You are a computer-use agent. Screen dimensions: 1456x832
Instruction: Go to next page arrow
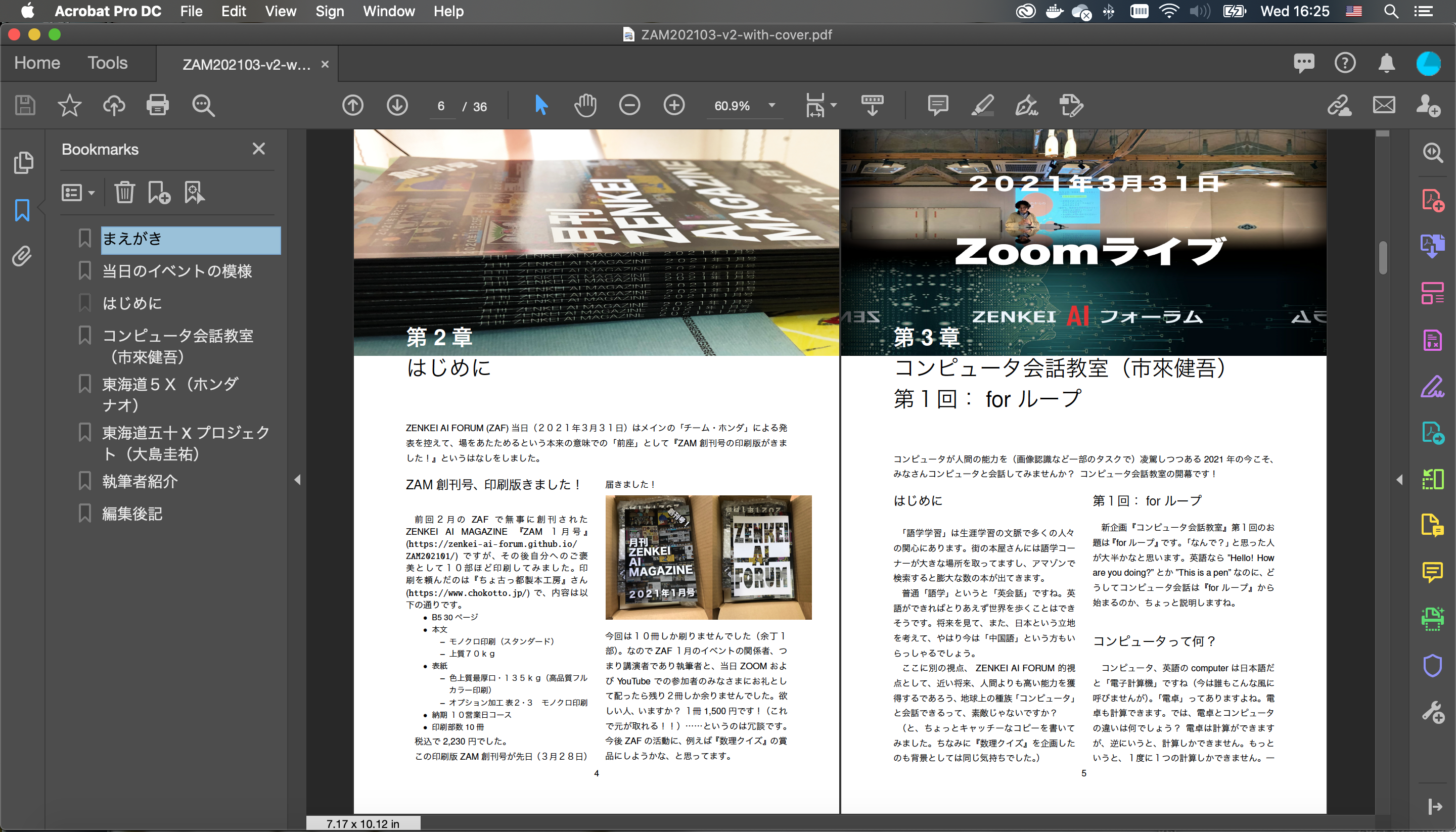(397, 106)
